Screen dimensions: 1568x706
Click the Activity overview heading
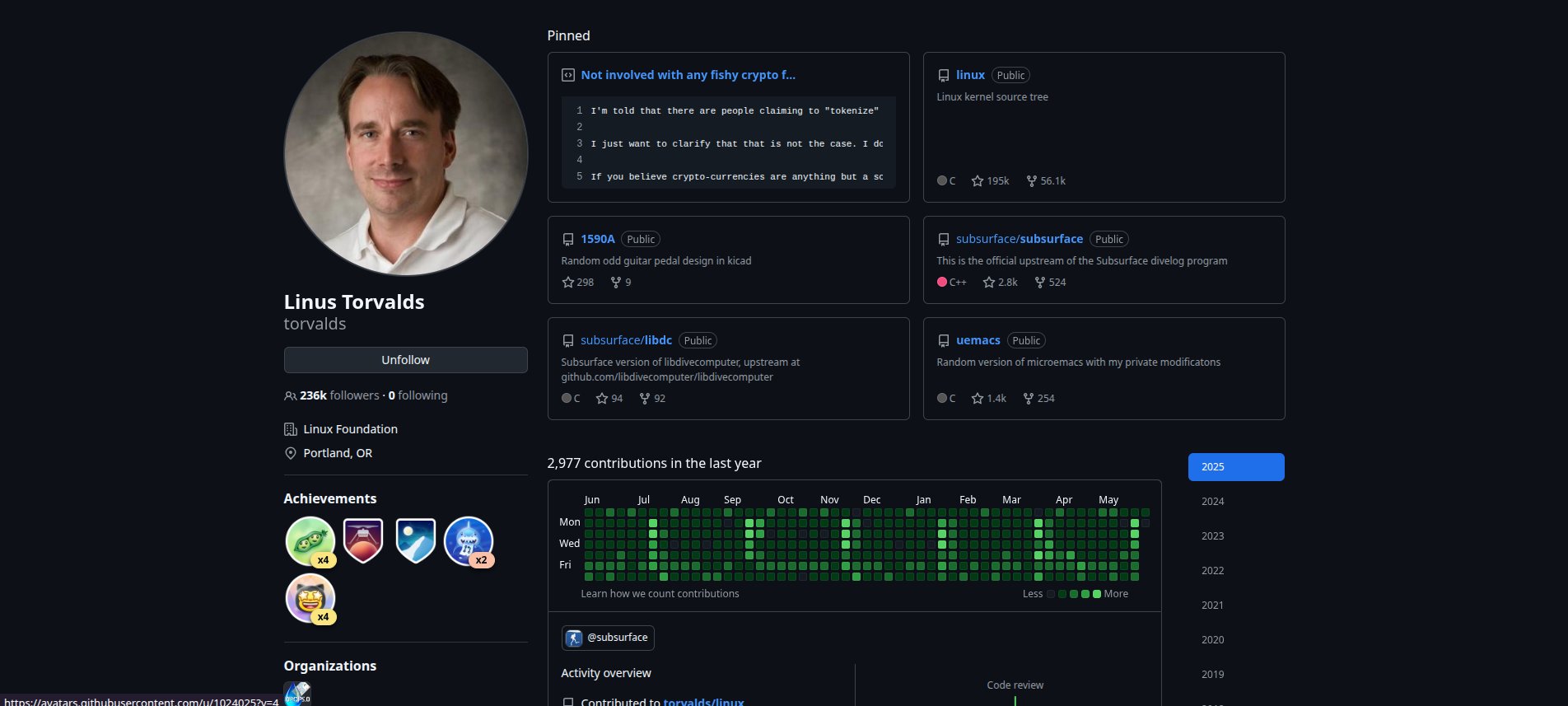point(606,674)
